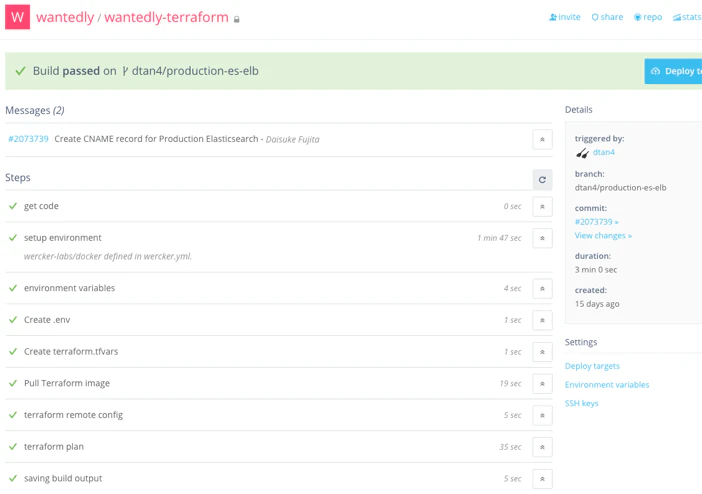Click the green build passed checkmark
Image resolution: width=702 pixels, height=494 pixels.
tap(20, 71)
